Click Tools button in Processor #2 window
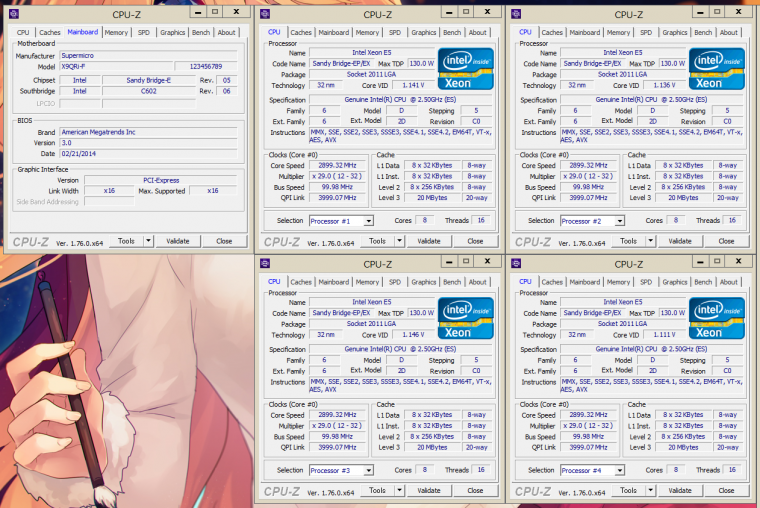 [628, 241]
